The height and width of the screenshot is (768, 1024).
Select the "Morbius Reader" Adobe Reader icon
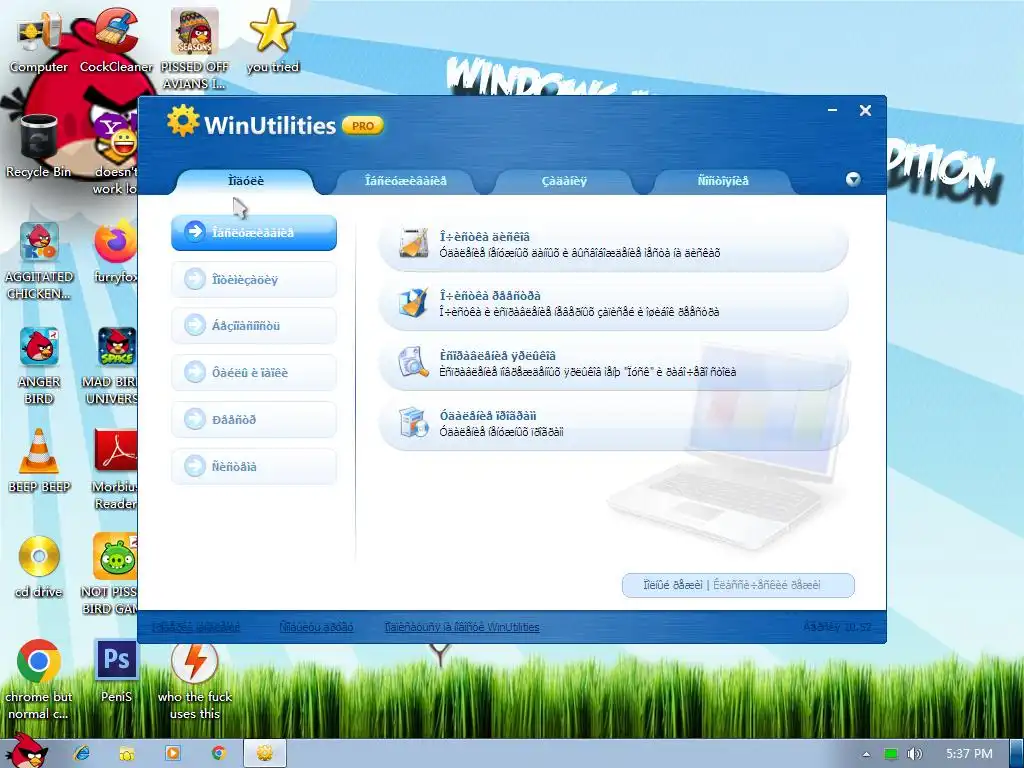pos(116,469)
